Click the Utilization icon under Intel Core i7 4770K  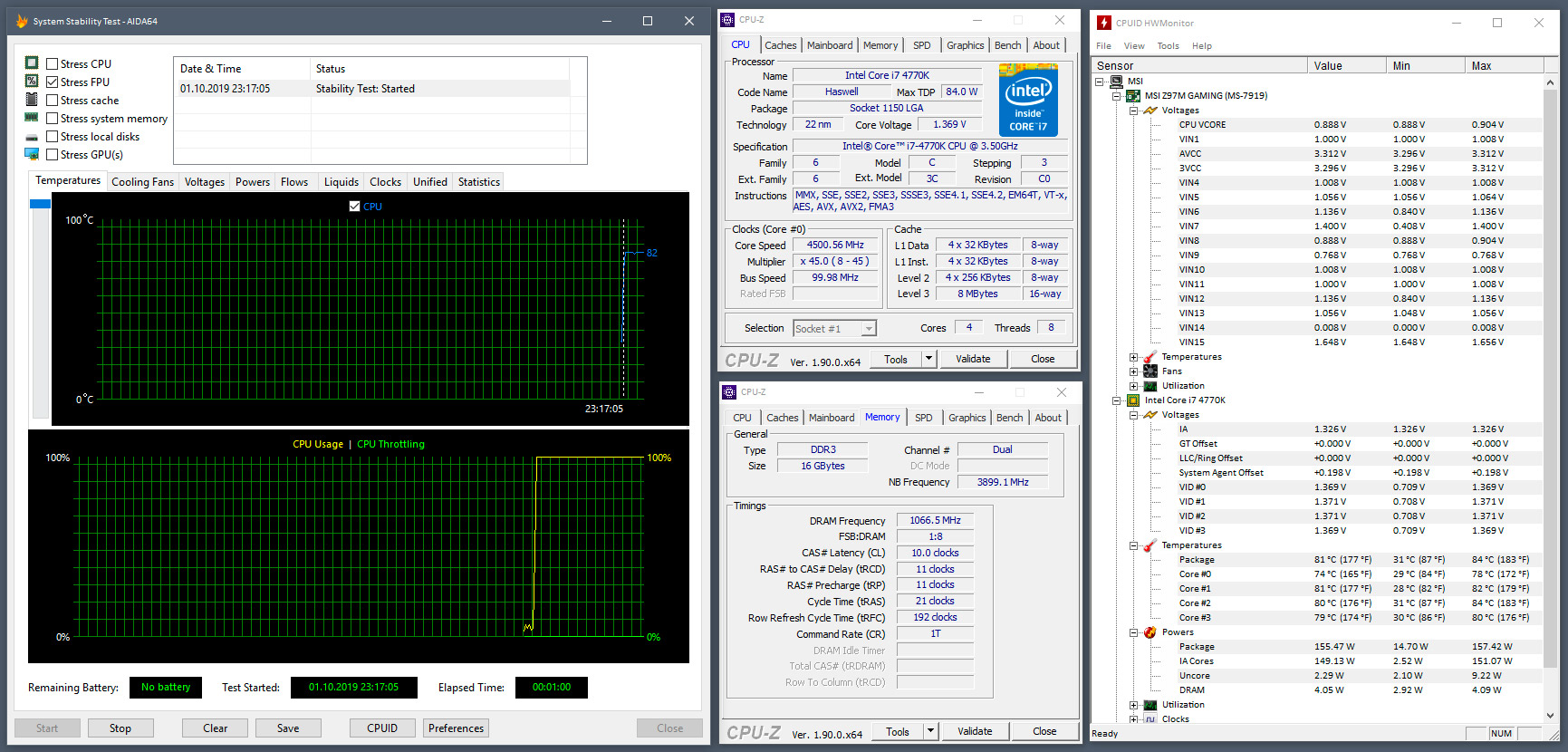[x=1150, y=705]
